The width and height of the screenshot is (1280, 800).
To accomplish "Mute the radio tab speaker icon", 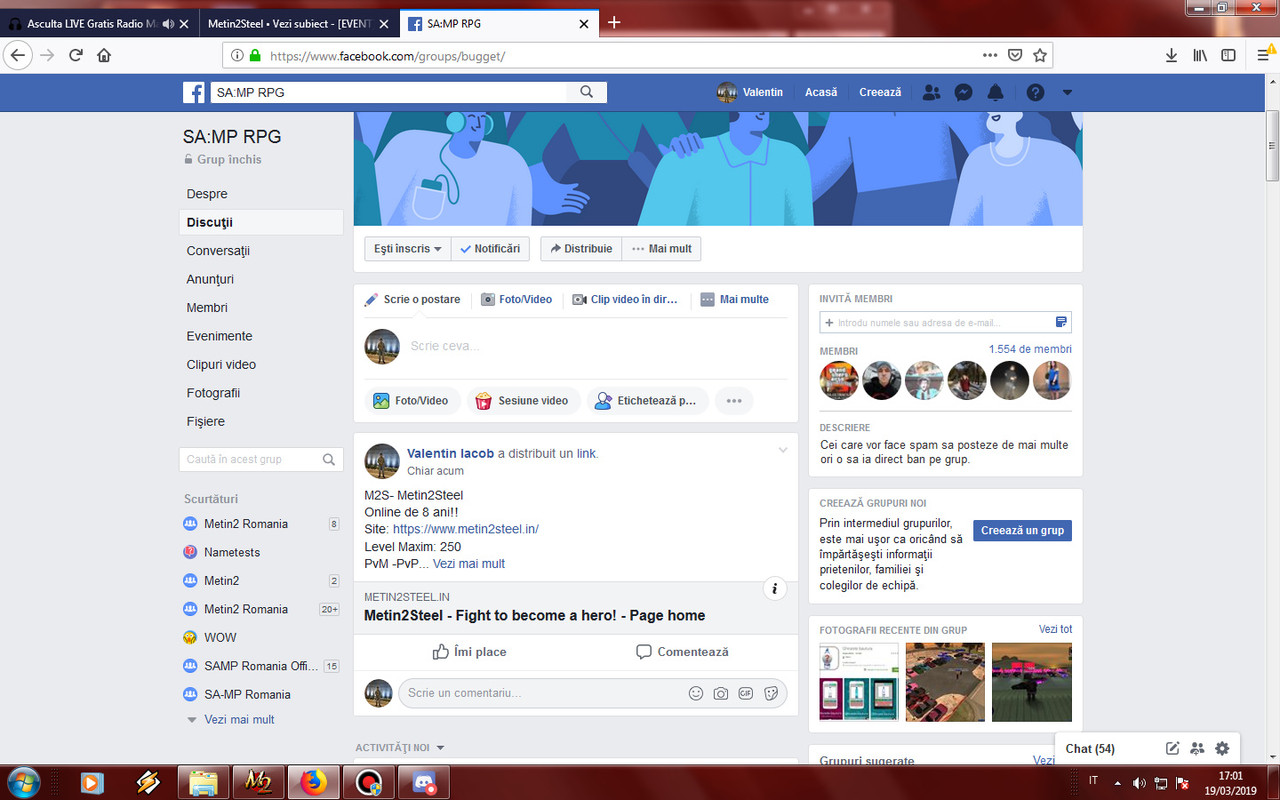I will (167, 23).
